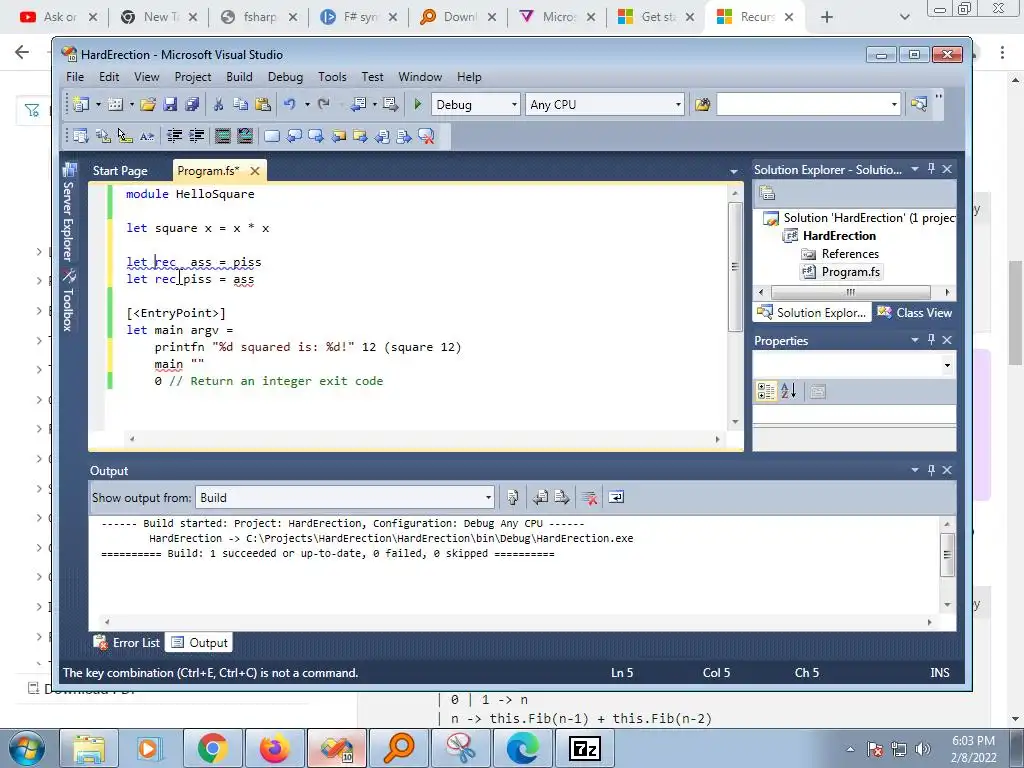This screenshot has width=1024, height=768.
Task: Open 7-Zip from the Windows taskbar
Action: click(x=585, y=748)
